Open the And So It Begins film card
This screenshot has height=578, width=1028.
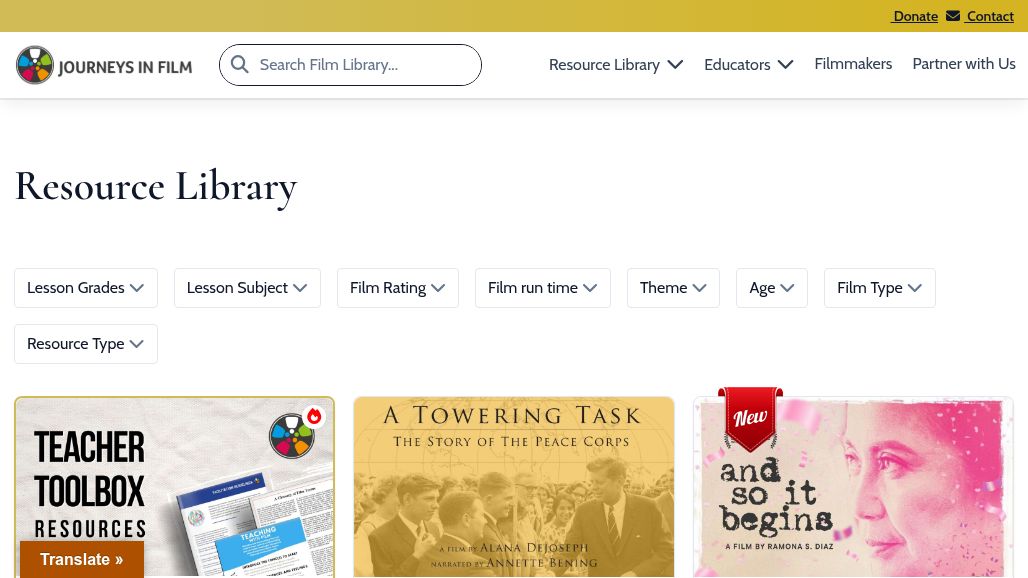pos(853,487)
